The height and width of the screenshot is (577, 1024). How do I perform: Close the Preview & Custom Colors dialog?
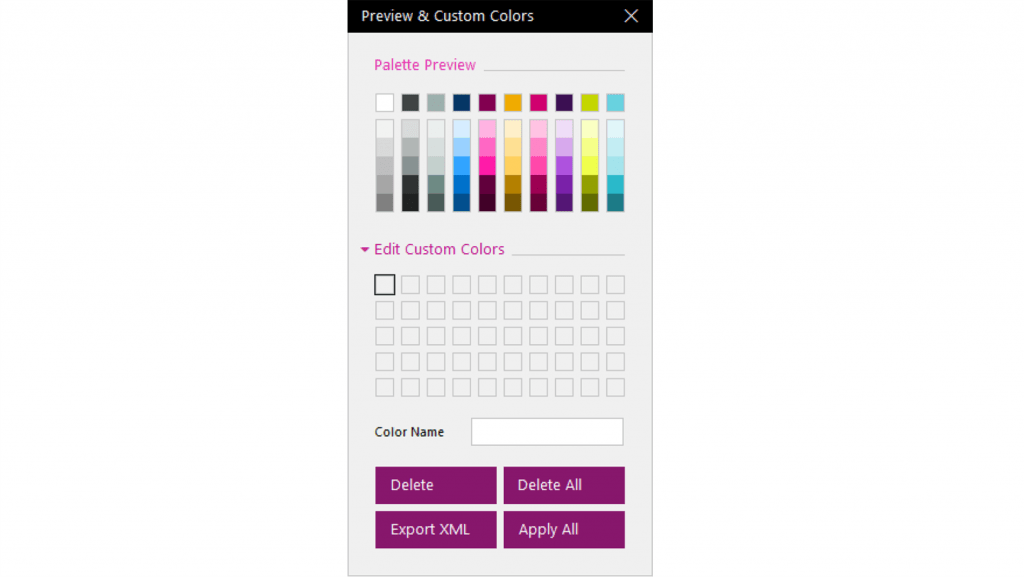click(631, 16)
